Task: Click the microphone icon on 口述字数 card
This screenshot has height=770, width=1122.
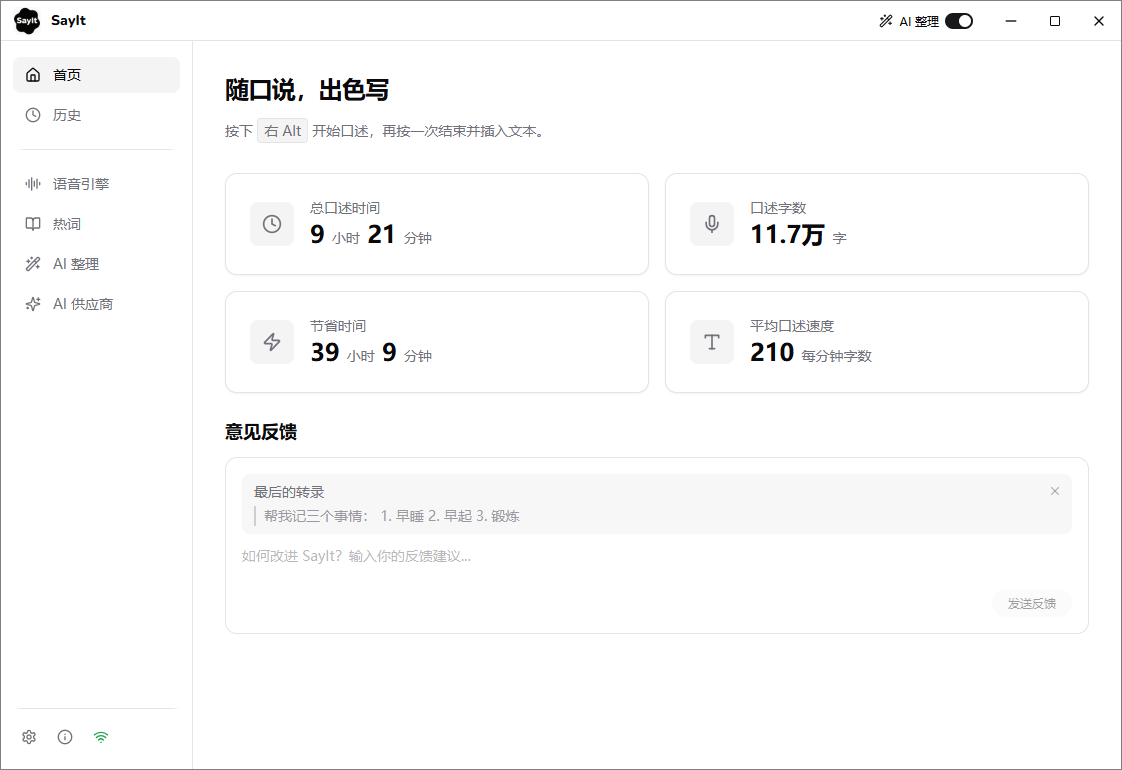Action: point(712,224)
